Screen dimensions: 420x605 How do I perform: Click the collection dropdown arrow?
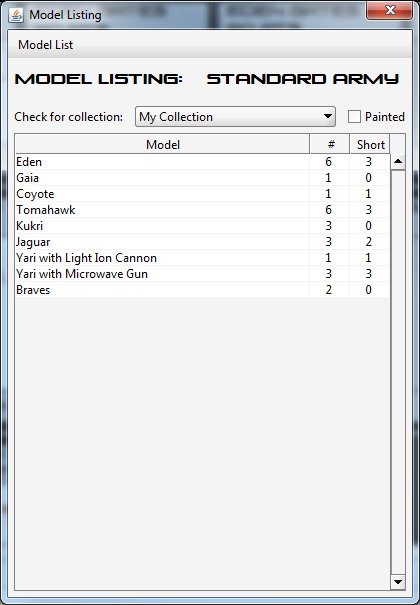(328, 116)
